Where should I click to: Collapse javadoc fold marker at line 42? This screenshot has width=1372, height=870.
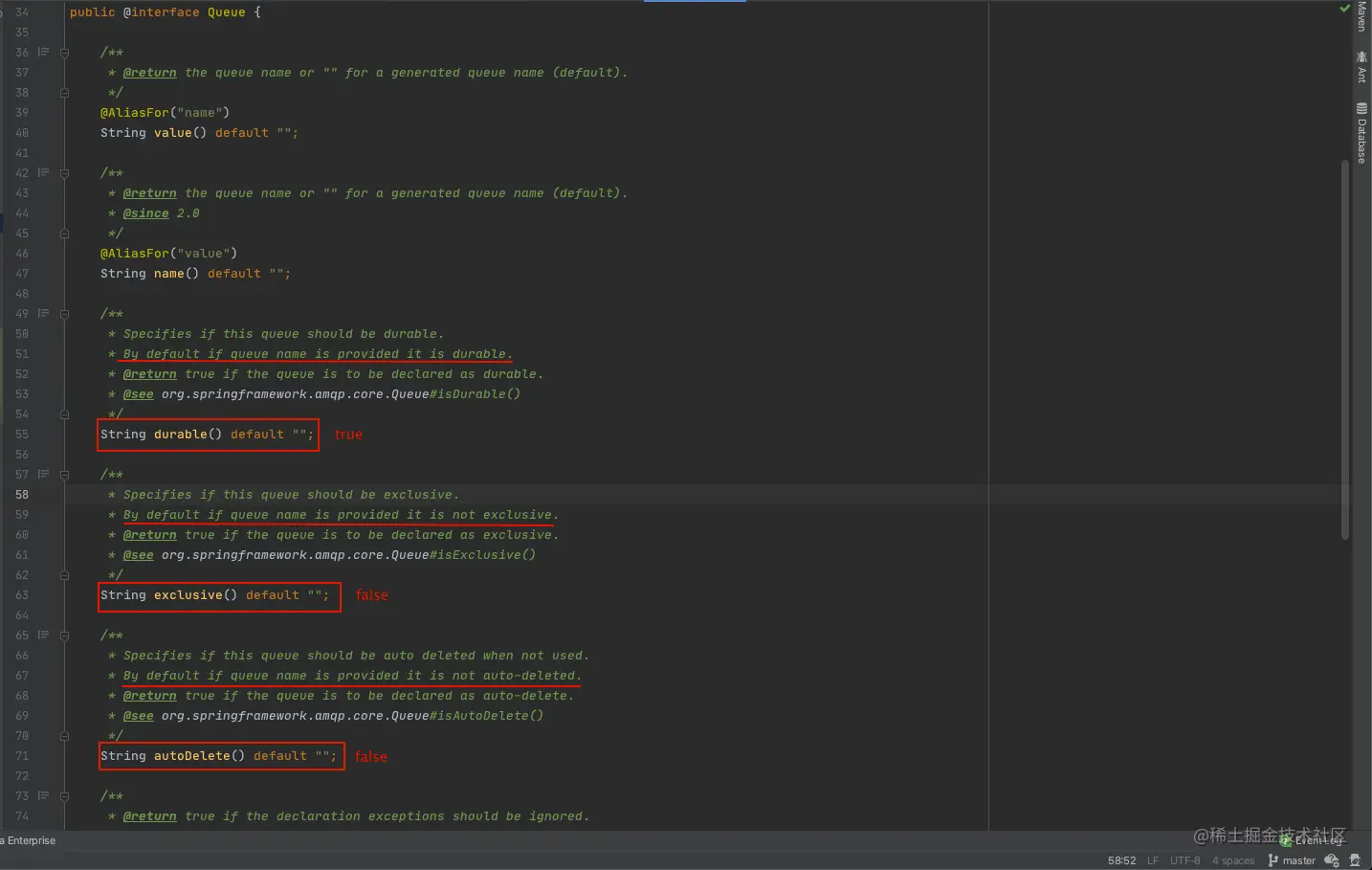(x=64, y=173)
